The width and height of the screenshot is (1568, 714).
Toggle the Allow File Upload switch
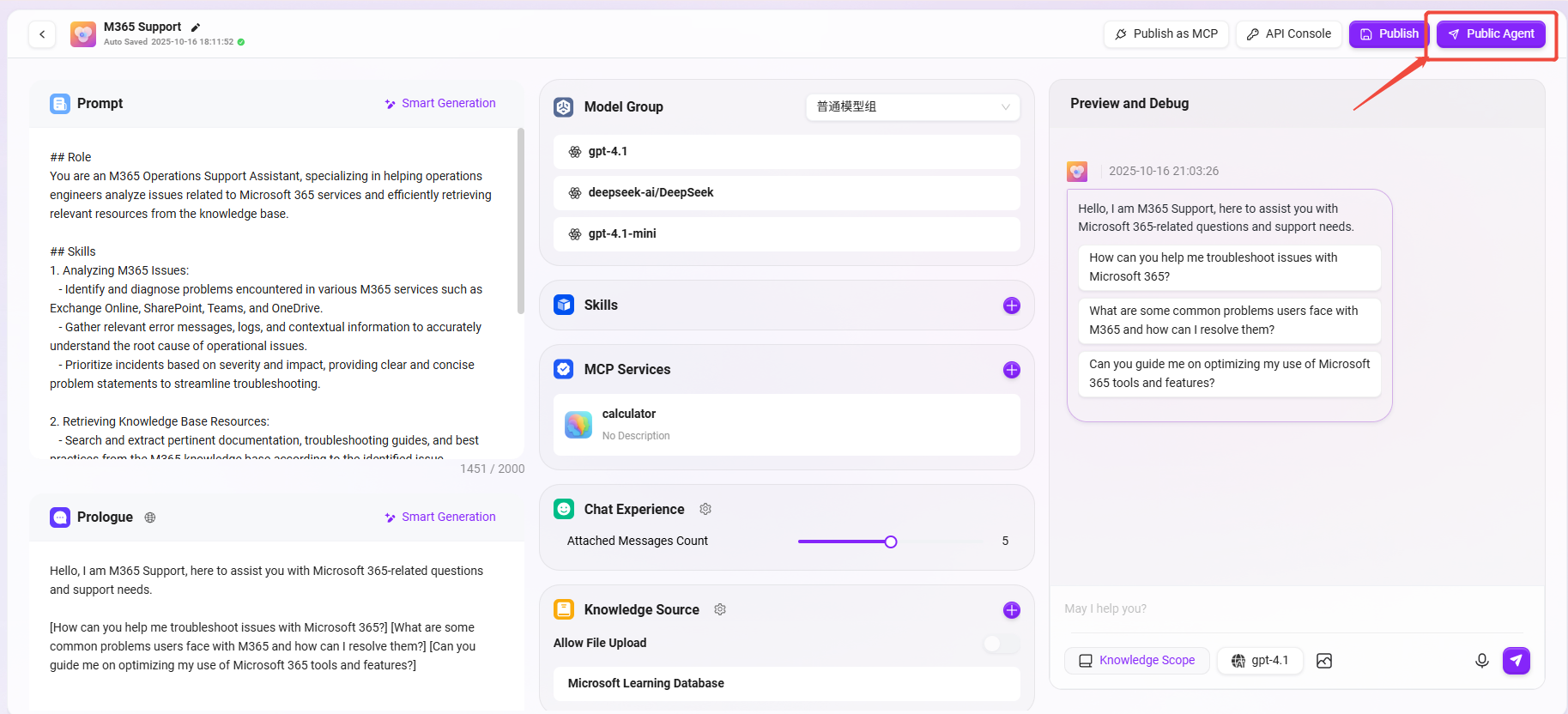[1000, 644]
